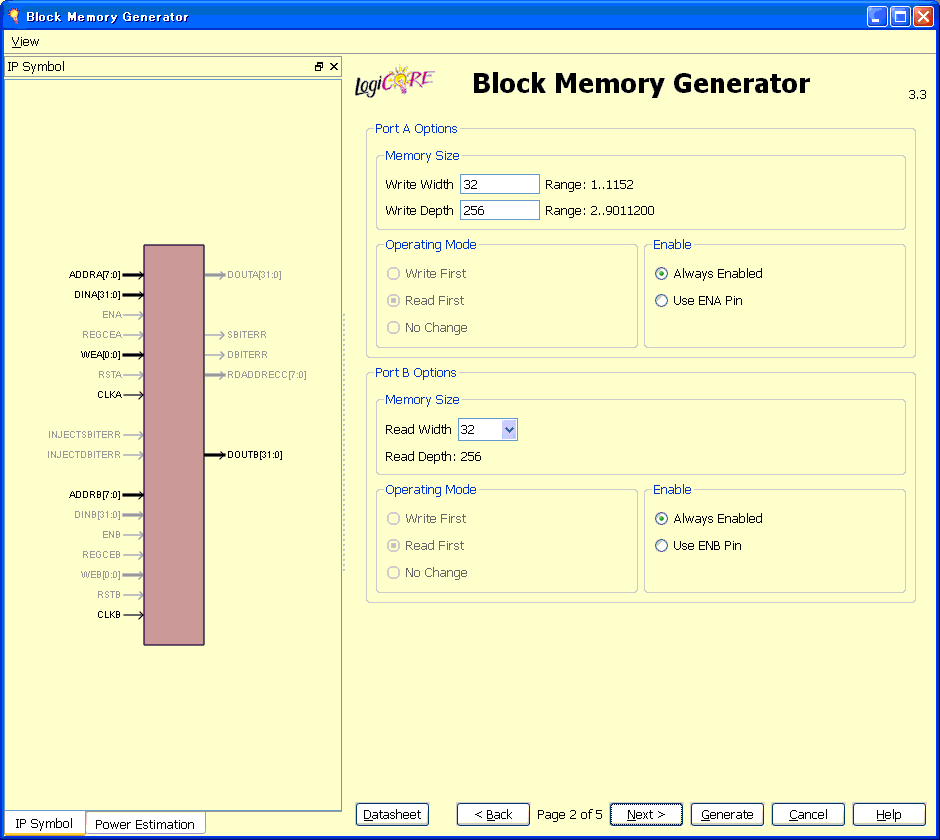The height and width of the screenshot is (840, 940).
Task: Close the IP Symbol panel
Action: tap(334, 67)
